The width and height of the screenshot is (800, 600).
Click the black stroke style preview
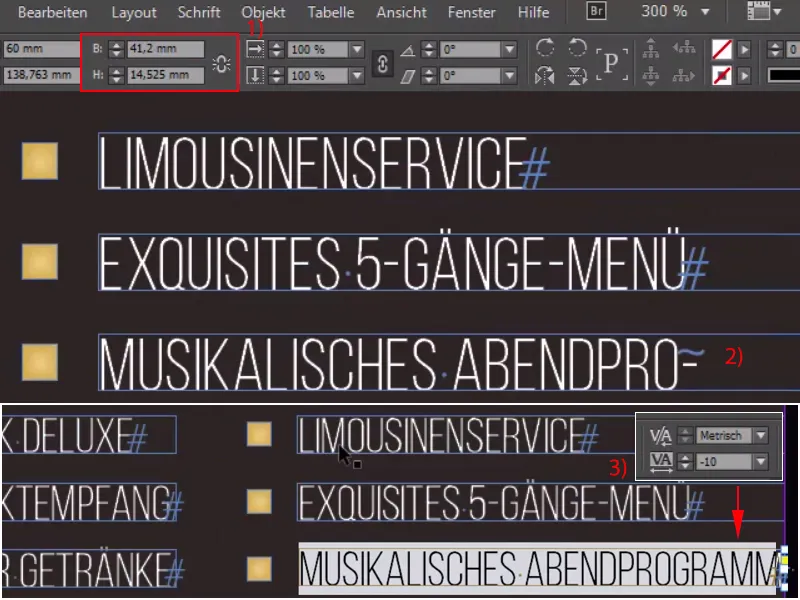click(x=784, y=76)
